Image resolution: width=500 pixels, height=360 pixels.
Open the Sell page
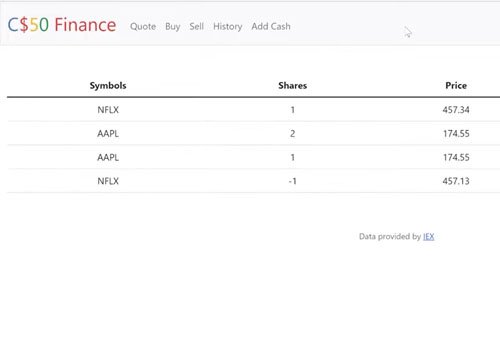tap(197, 26)
